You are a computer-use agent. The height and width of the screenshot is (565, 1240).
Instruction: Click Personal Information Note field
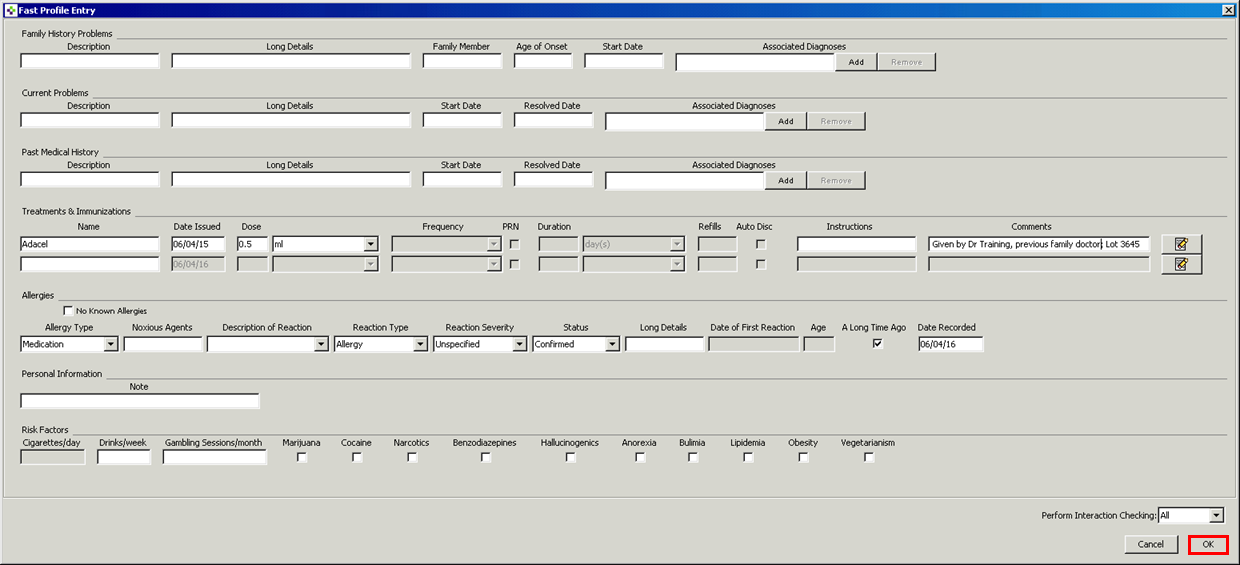click(140, 401)
